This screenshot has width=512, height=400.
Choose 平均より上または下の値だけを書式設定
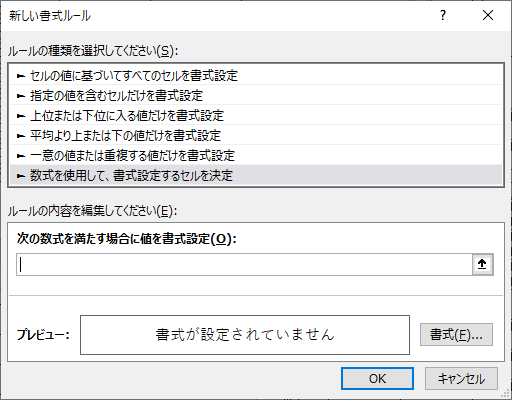pyautogui.click(x=256, y=136)
